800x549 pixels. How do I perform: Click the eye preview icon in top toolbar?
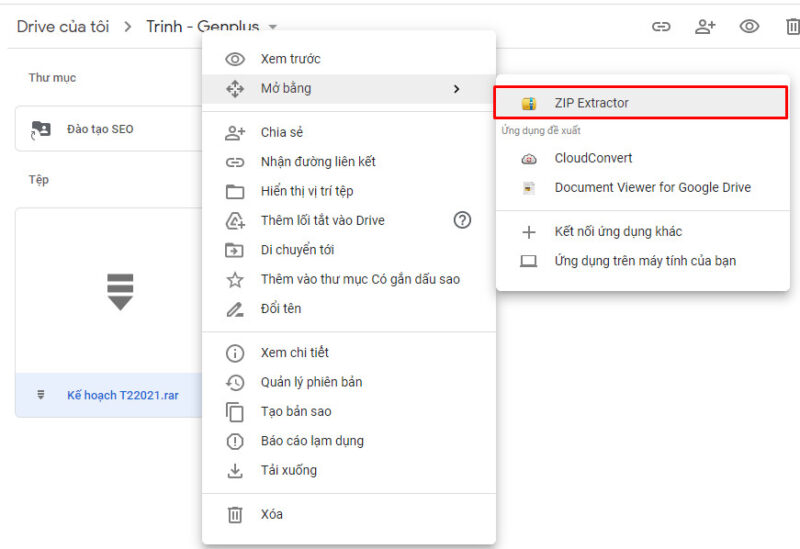click(749, 27)
